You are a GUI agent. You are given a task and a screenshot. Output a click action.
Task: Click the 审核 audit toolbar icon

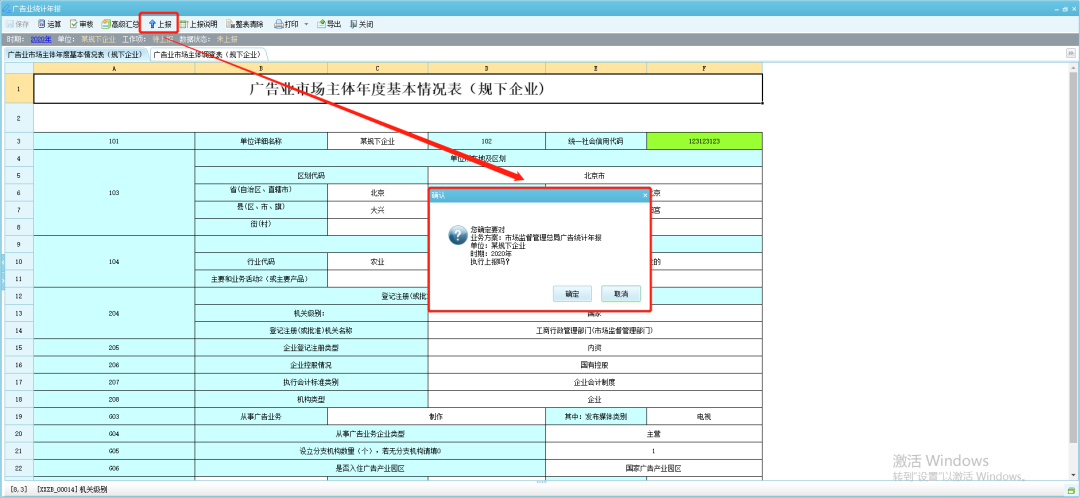(x=81, y=24)
